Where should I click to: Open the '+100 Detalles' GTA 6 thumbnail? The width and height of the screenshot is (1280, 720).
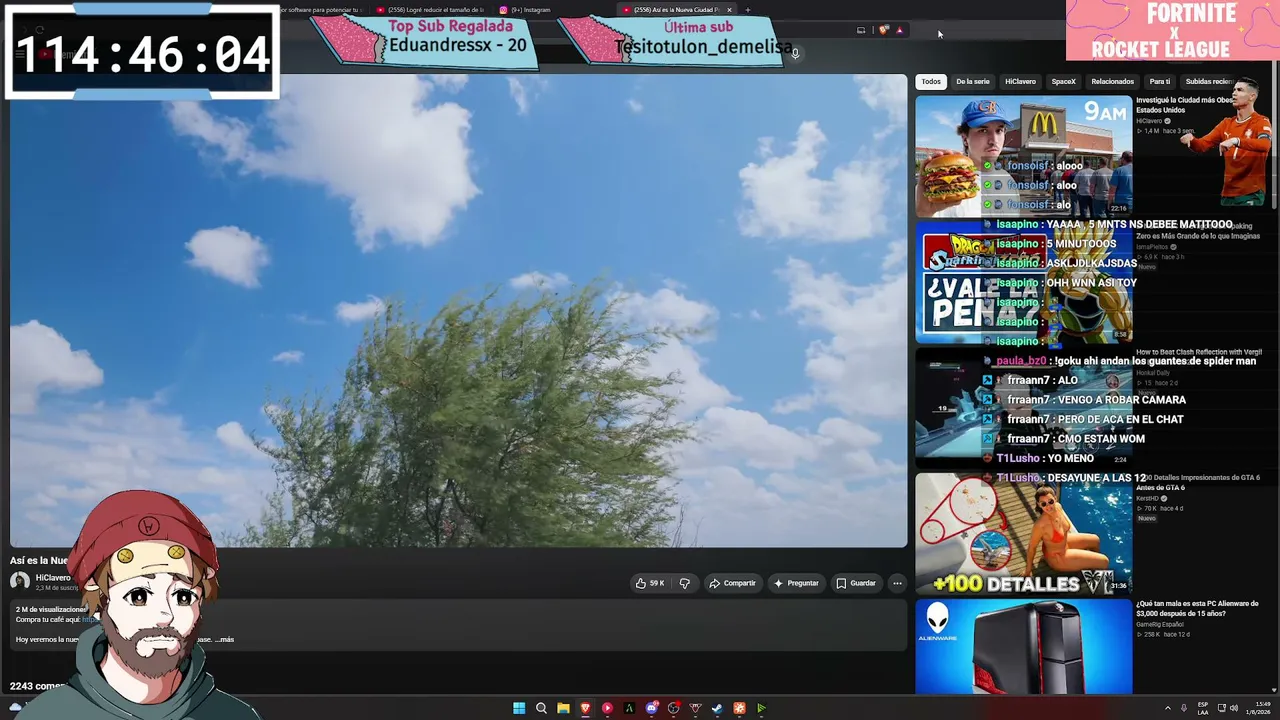tap(1024, 534)
